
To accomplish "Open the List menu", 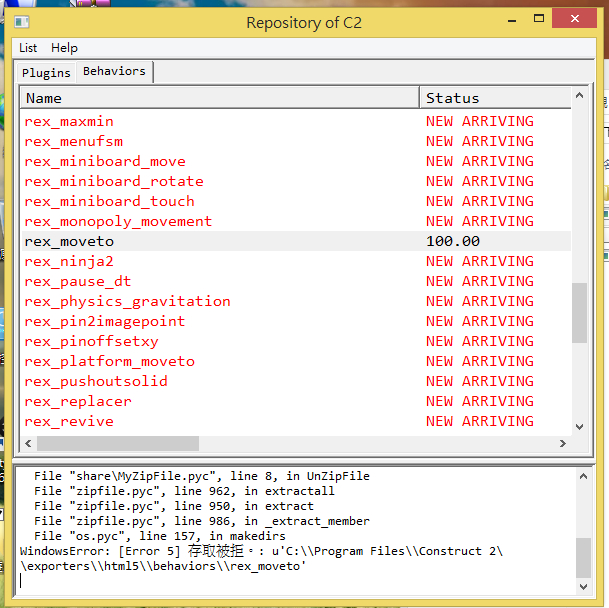I will (x=28, y=48).
